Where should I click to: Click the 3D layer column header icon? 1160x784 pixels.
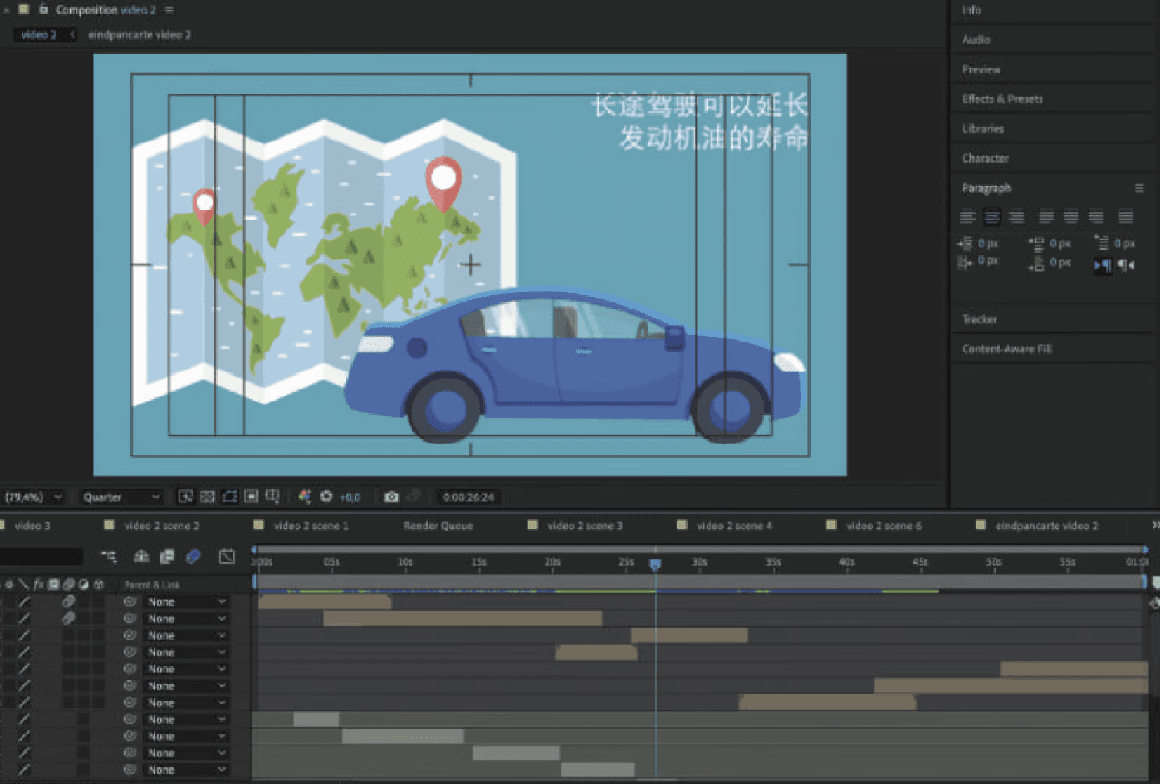pyautogui.click(x=98, y=584)
